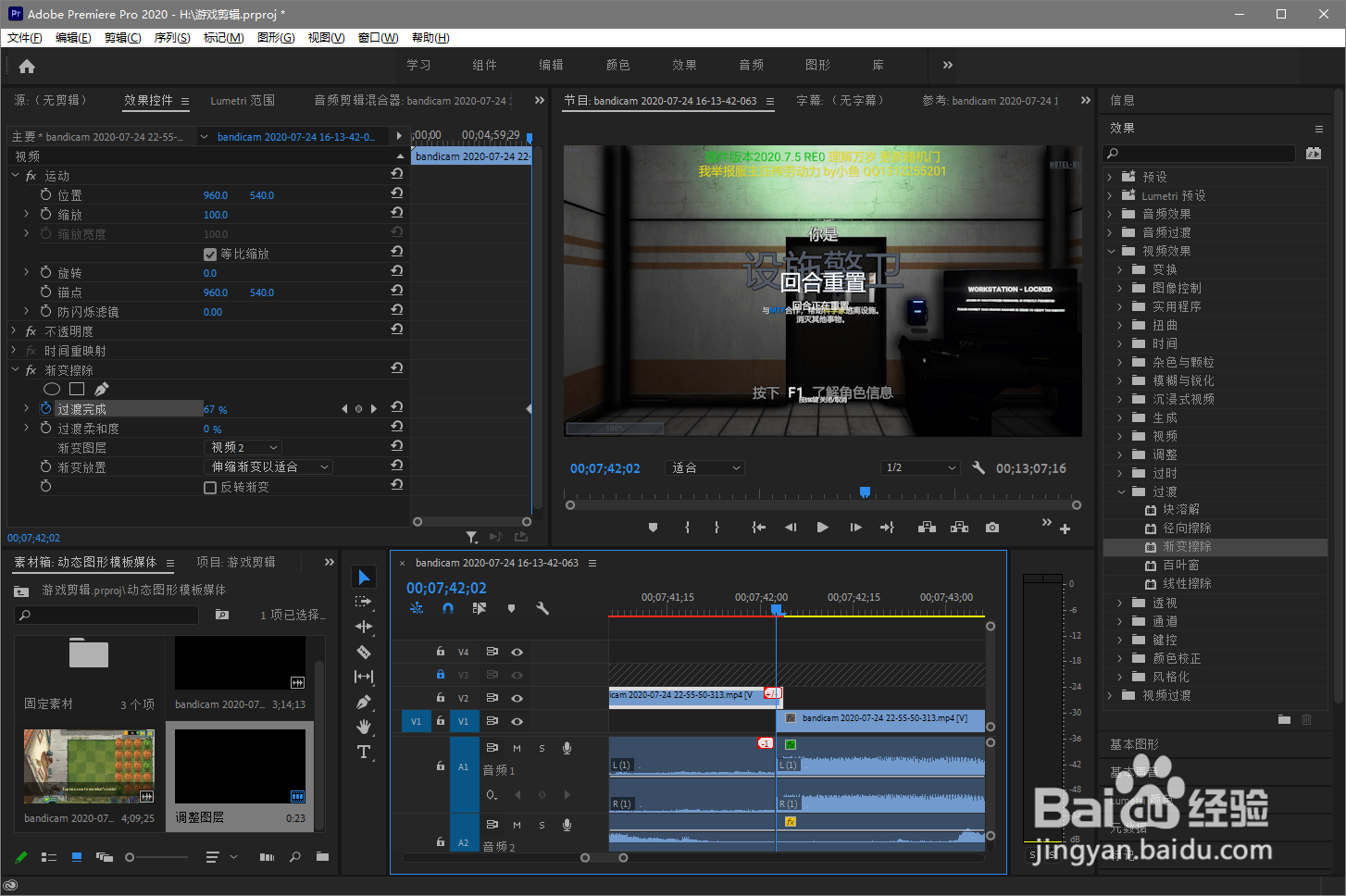This screenshot has width=1346, height=896.
Task: Switch to the Lumetri 范围 tab
Action: [x=243, y=100]
